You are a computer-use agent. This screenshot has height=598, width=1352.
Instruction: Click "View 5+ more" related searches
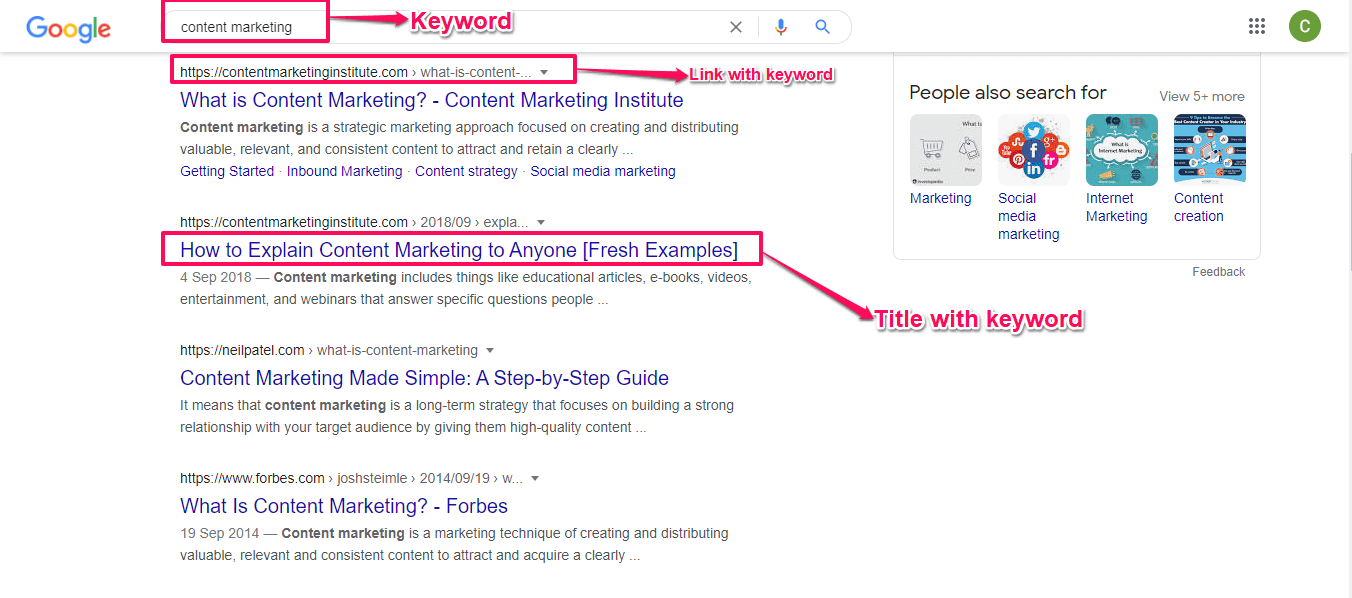[1201, 97]
